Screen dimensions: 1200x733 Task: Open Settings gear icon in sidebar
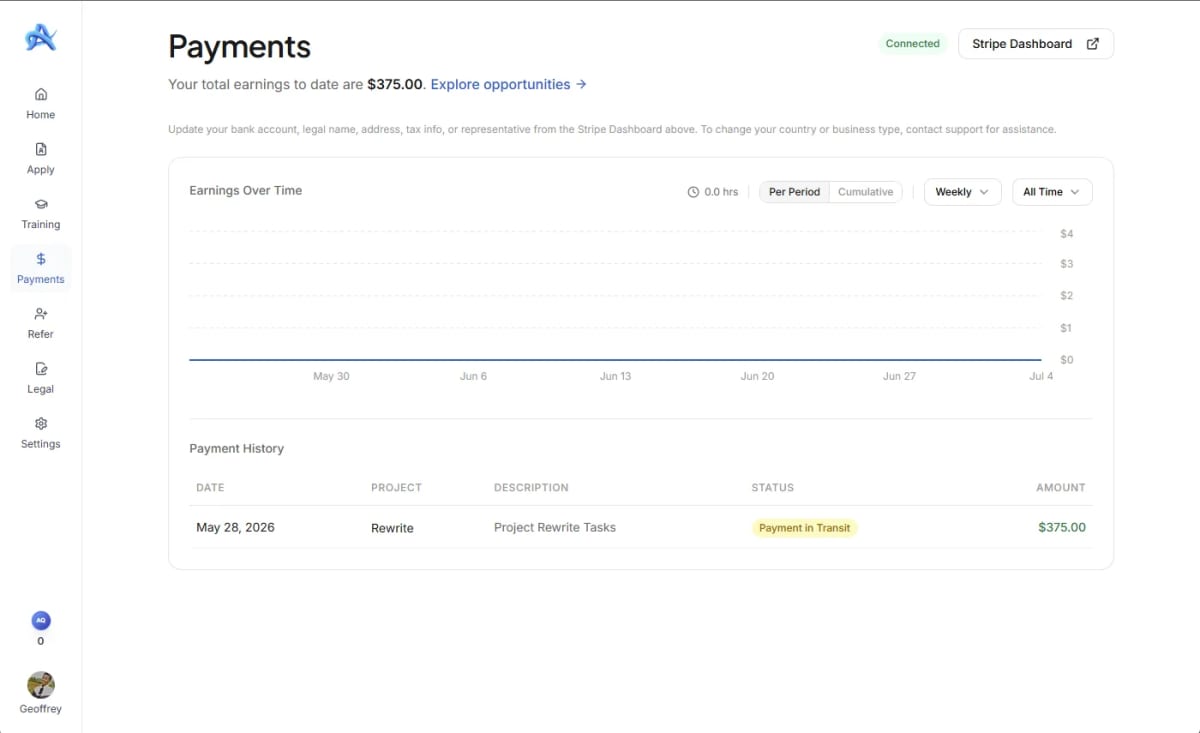(41, 424)
